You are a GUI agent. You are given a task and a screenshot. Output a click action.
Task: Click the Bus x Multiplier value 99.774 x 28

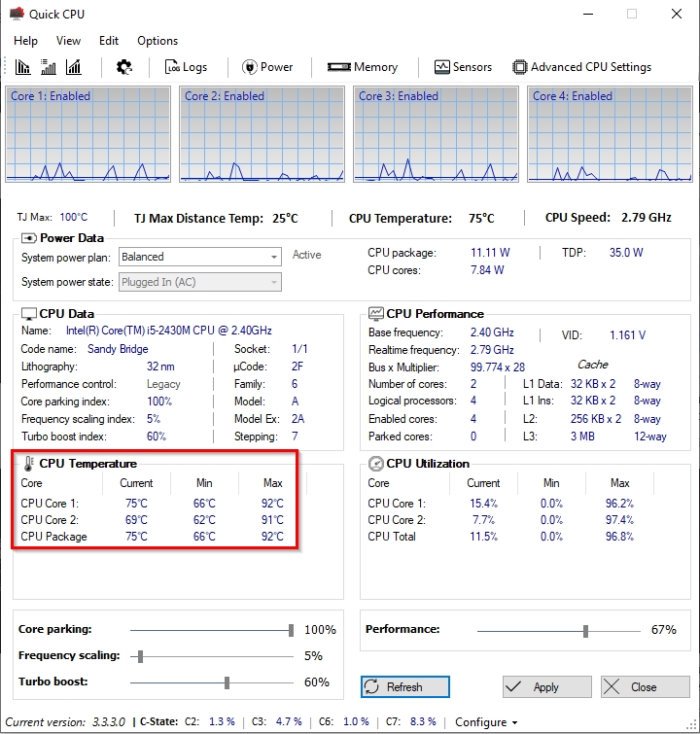click(498, 367)
